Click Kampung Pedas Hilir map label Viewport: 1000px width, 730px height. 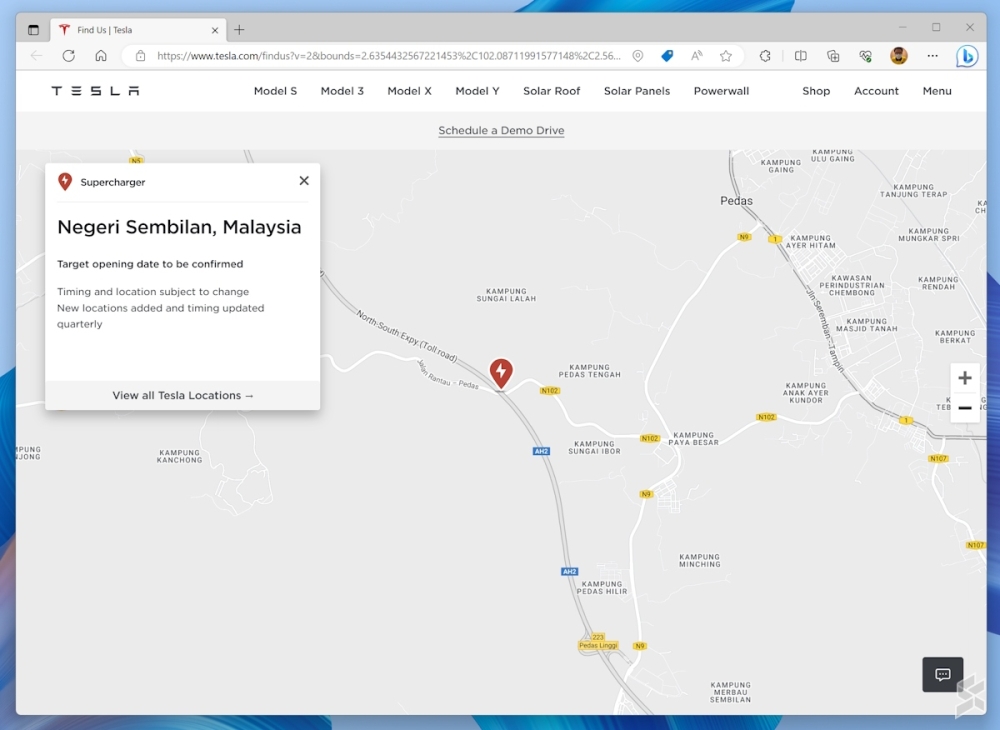602,587
